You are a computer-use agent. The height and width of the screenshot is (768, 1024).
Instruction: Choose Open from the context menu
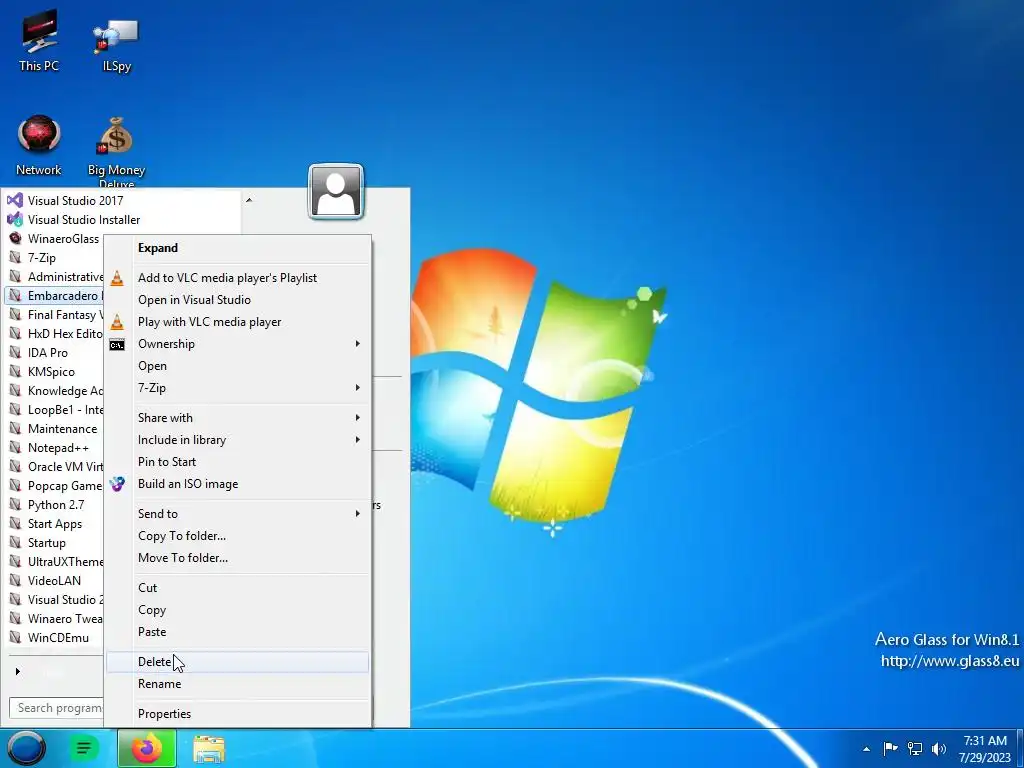[x=238, y=366]
